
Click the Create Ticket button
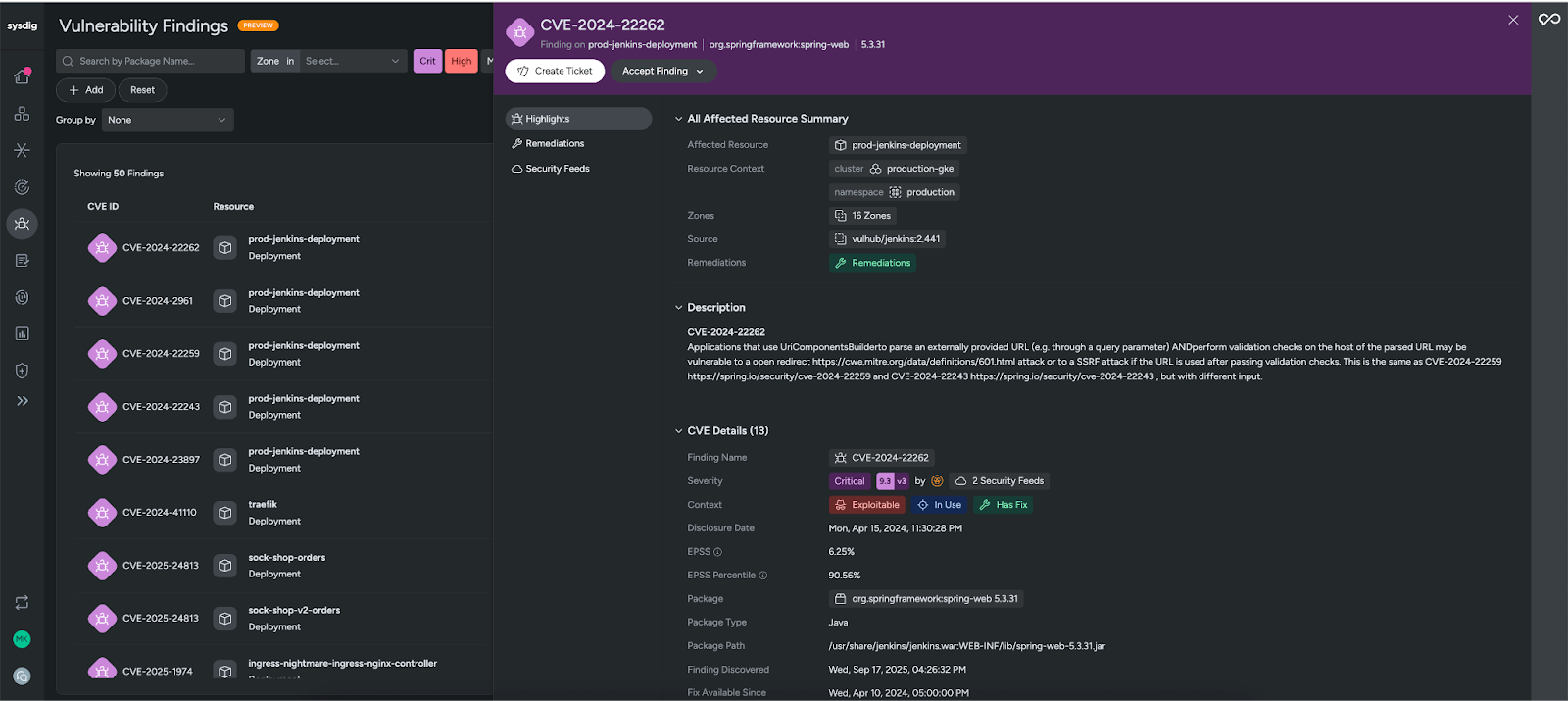click(555, 72)
